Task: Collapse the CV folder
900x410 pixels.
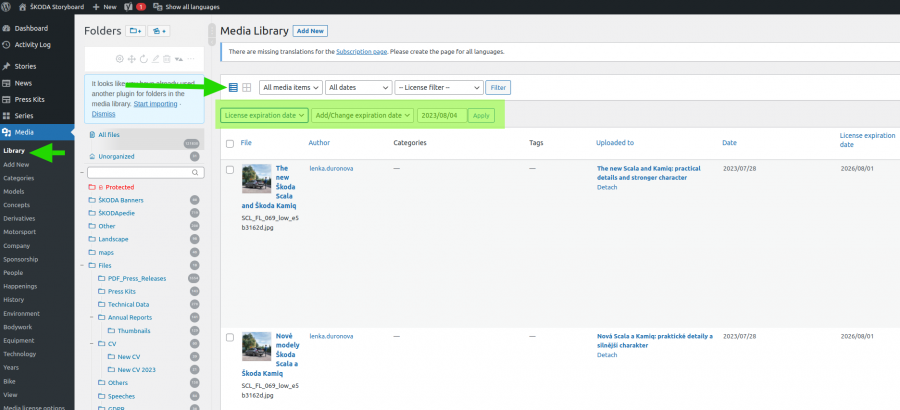Action: [92, 344]
